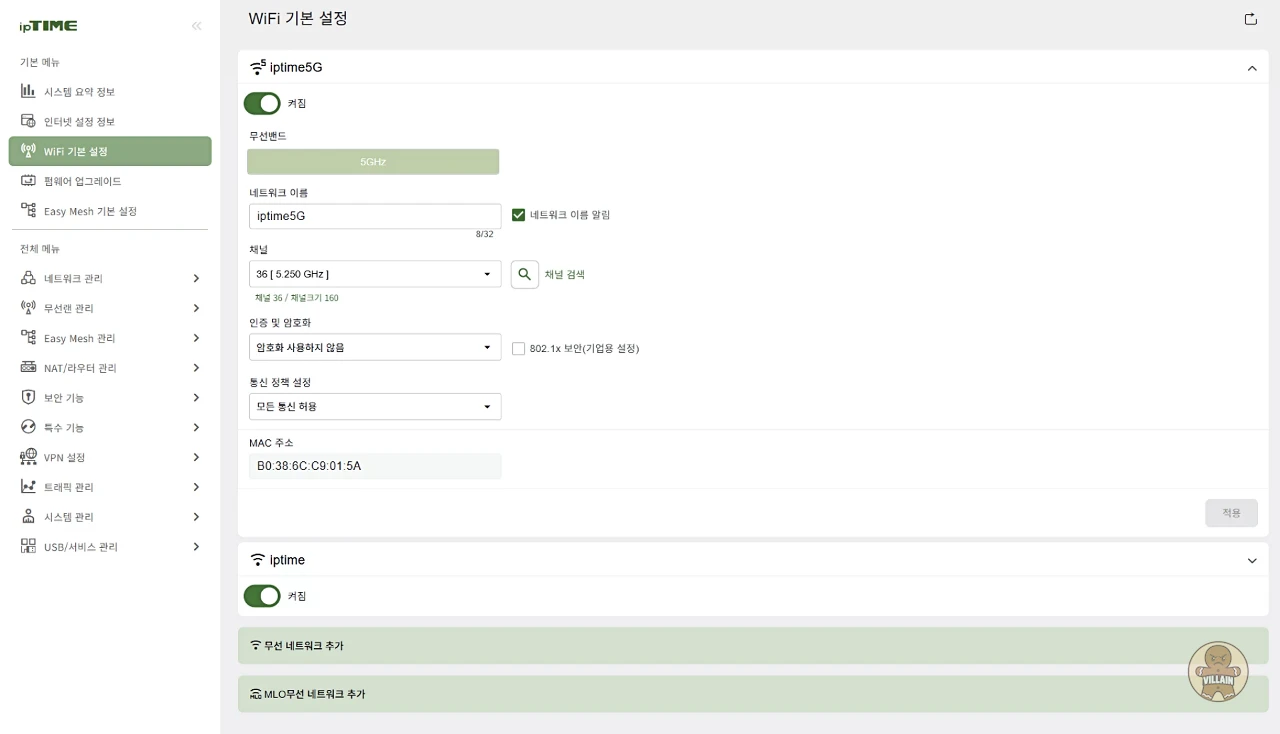The image size is (1280, 734).
Task: Click the 특수 기능 icon
Action: (x=28, y=427)
